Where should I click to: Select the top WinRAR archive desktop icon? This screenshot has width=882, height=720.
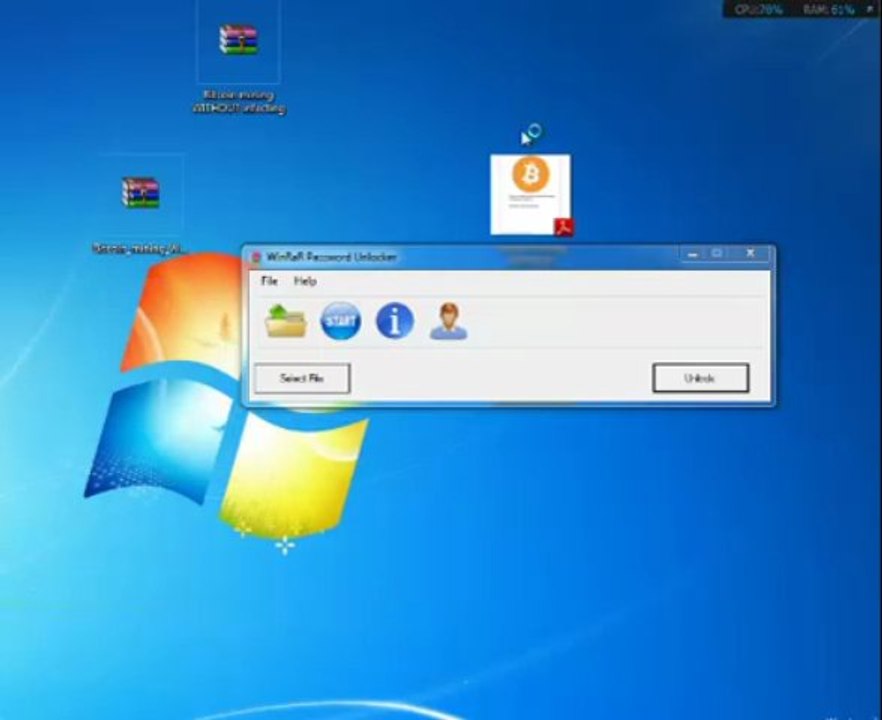pos(239,40)
